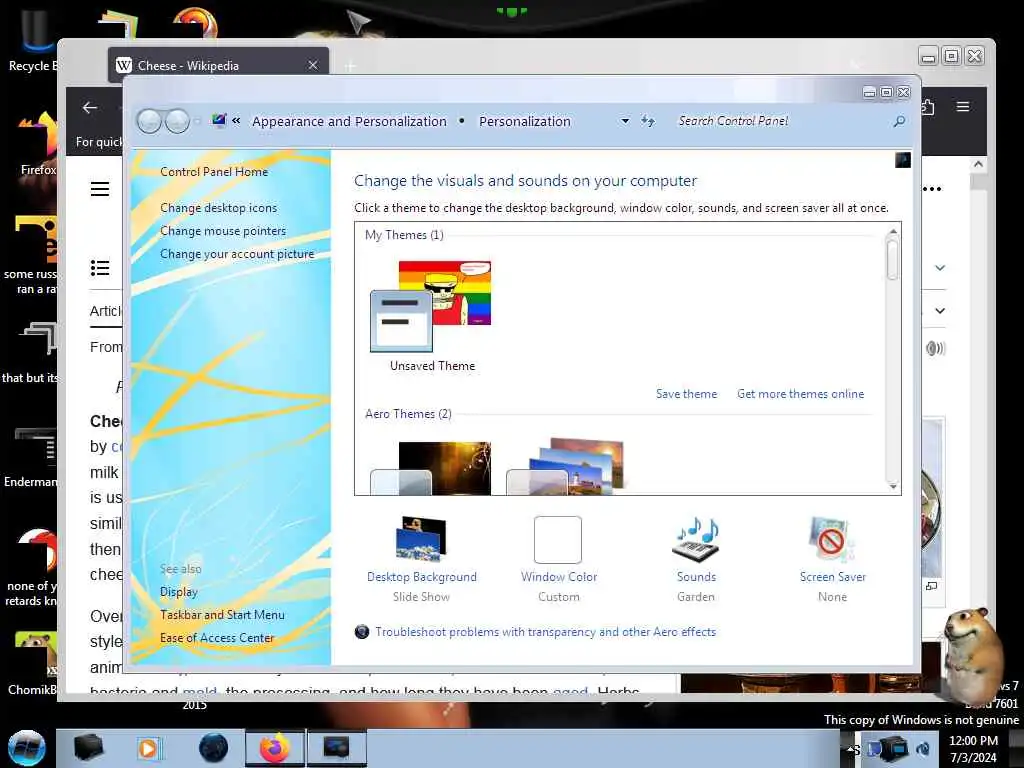
Task: Open the dark globe taskbar icon
Action: pos(214,748)
